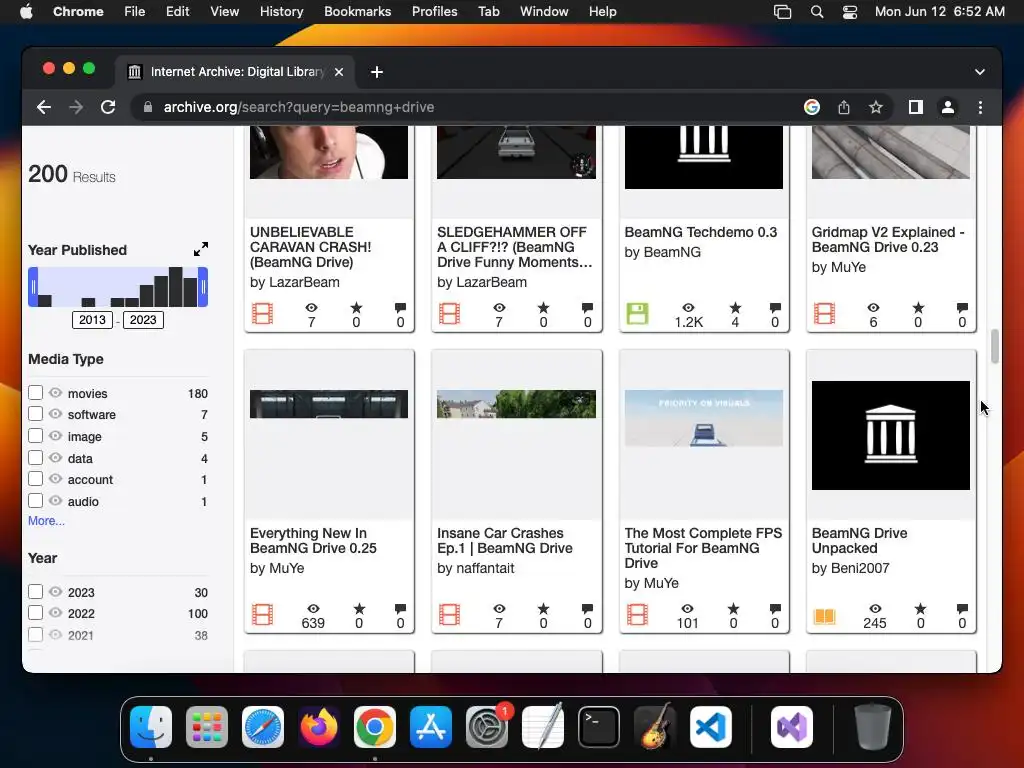
Task: Check the account media type filter
Action: (x=35, y=479)
